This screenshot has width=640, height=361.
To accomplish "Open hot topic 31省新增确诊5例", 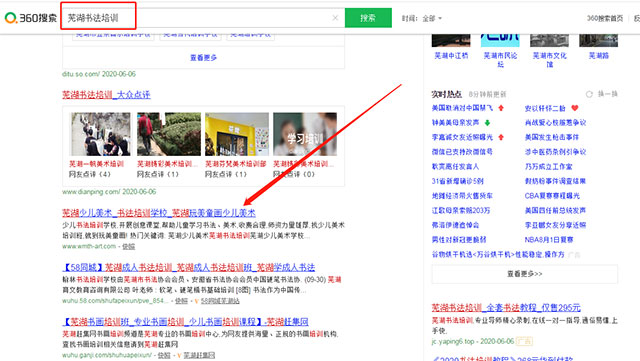I will [x=458, y=181].
